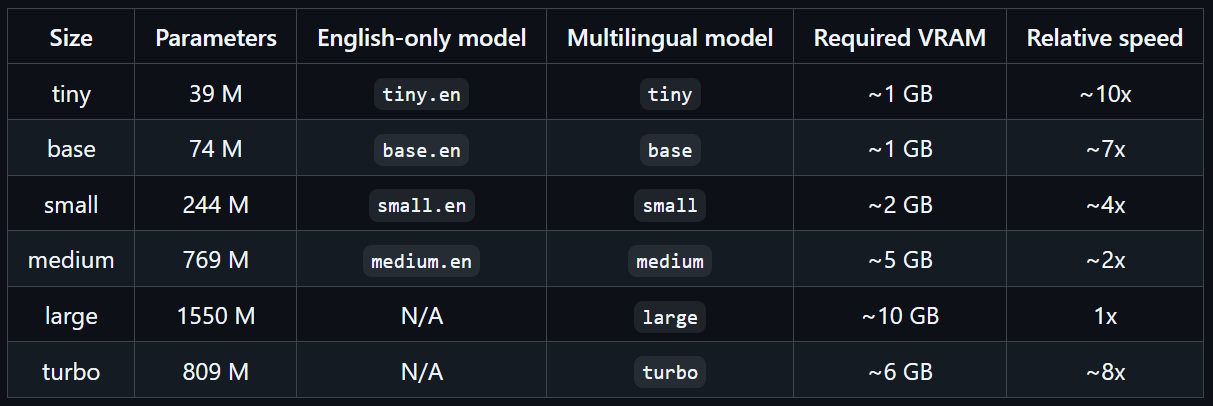Click the Required VRAM header
1213x406 pixels.
click(x=900, y=38)
